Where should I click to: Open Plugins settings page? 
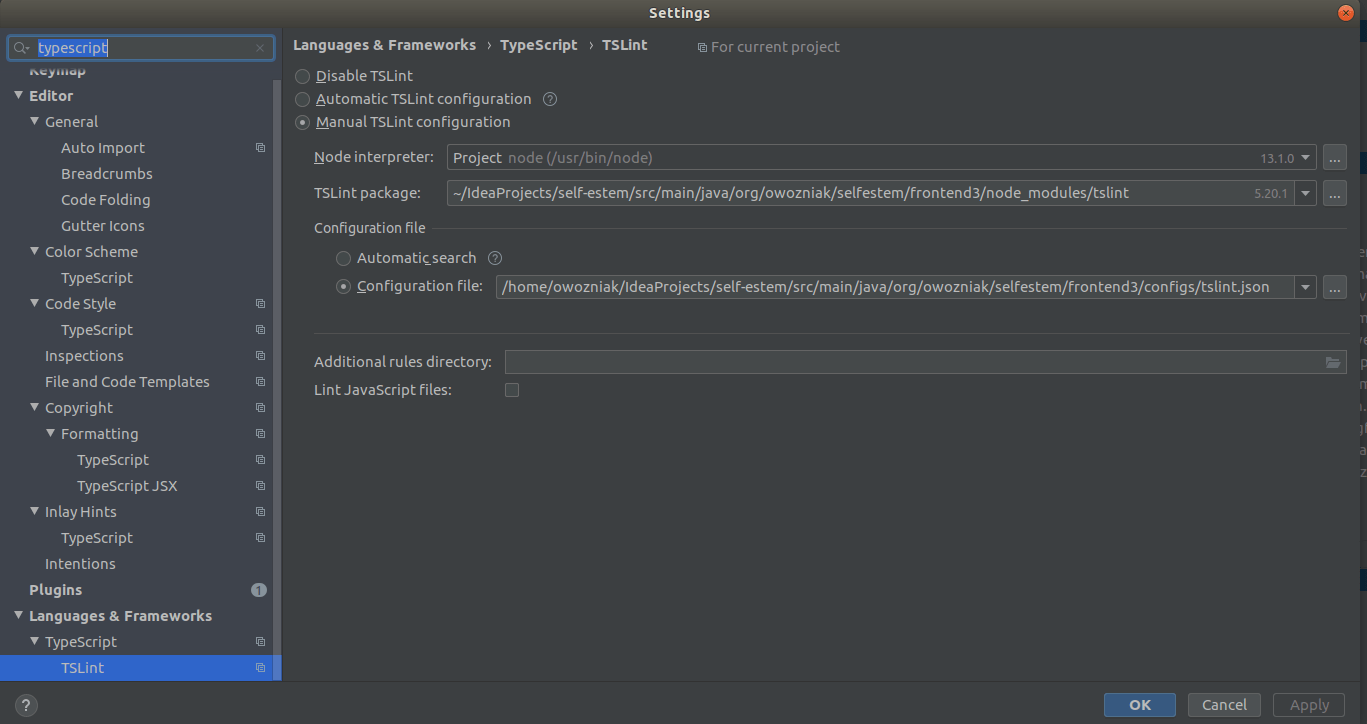[x=56, y=590]
